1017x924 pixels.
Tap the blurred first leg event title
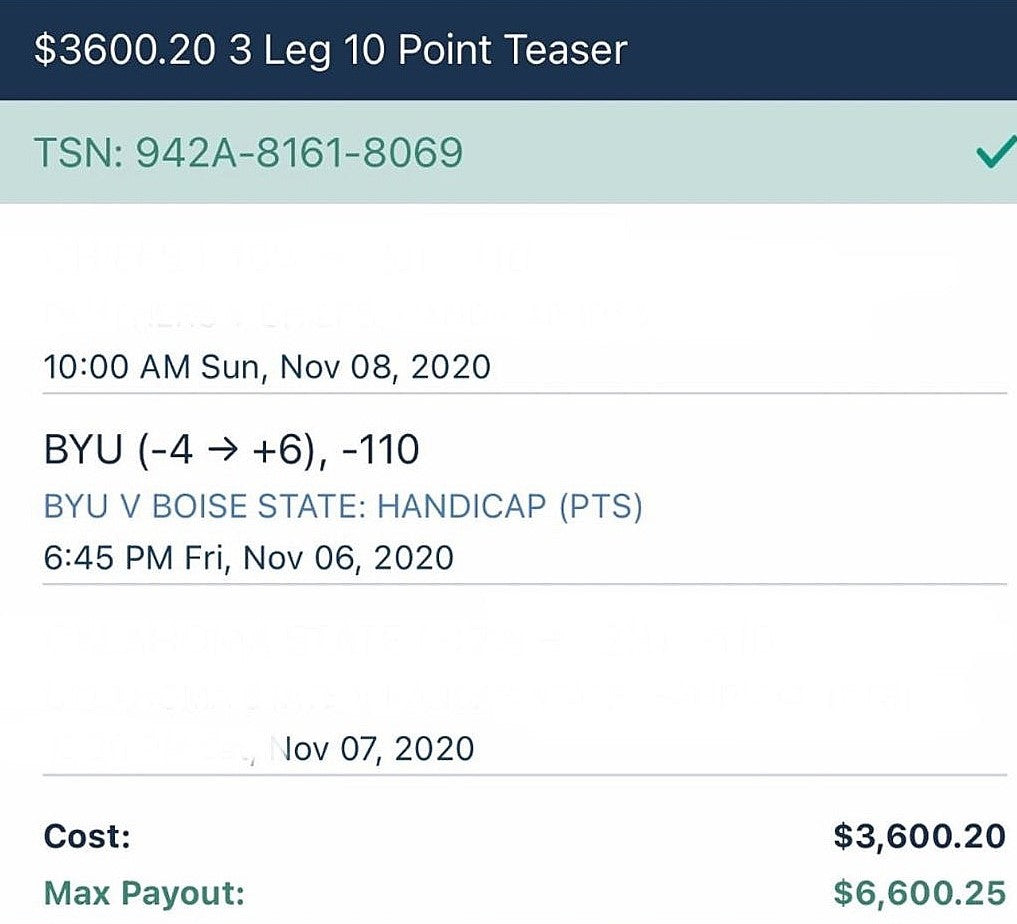click(x=347, y=315)
